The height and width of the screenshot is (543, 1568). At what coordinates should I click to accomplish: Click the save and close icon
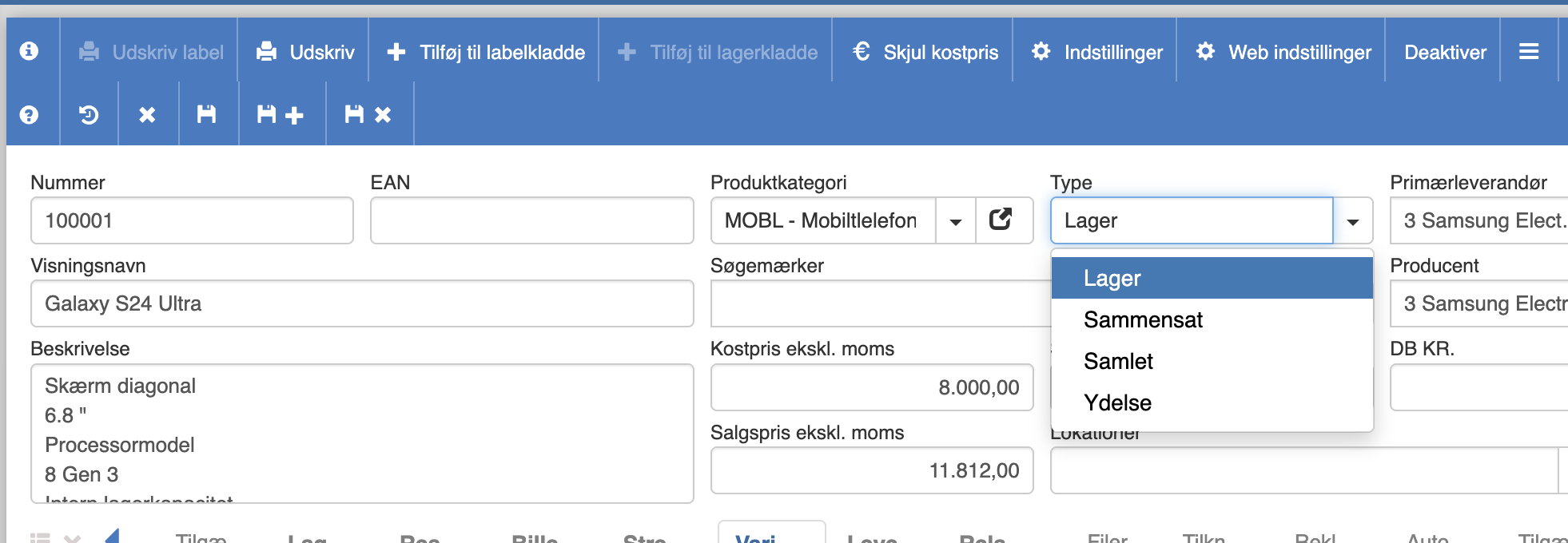[x=368, y=115]
